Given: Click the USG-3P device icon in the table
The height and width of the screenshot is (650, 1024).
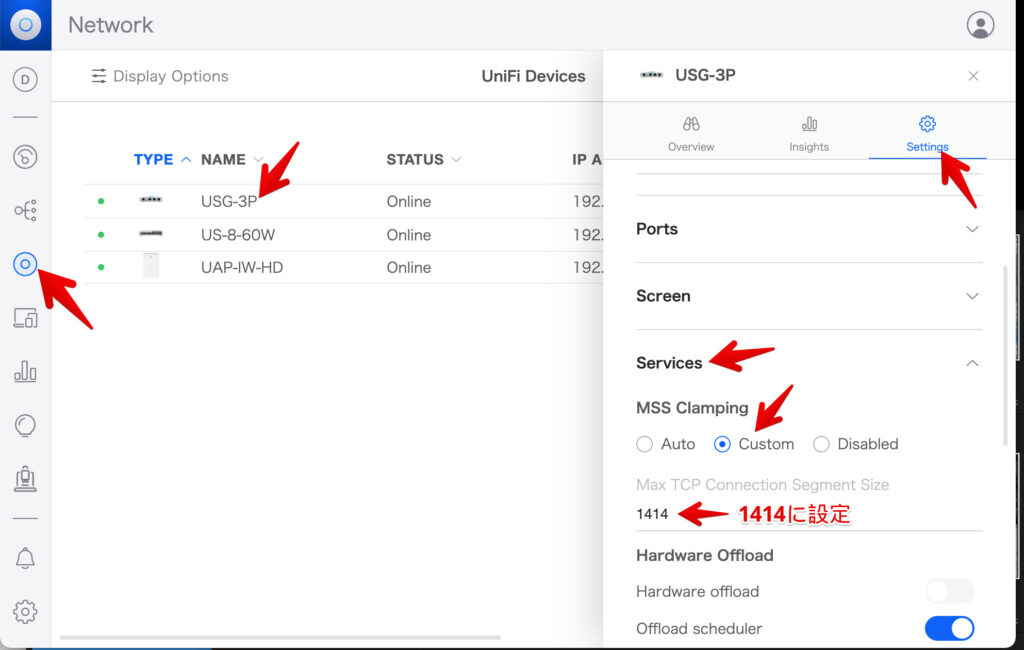Looking at the screenshot, I should [x=151, y=200].
